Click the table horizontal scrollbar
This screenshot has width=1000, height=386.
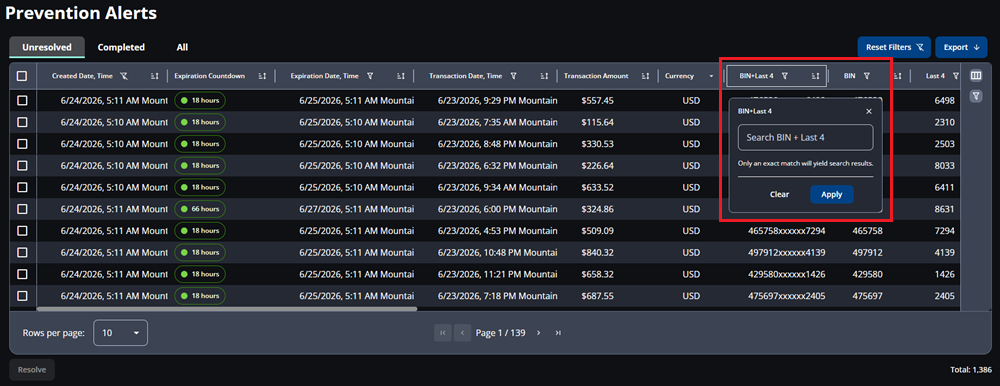(226, 309)
